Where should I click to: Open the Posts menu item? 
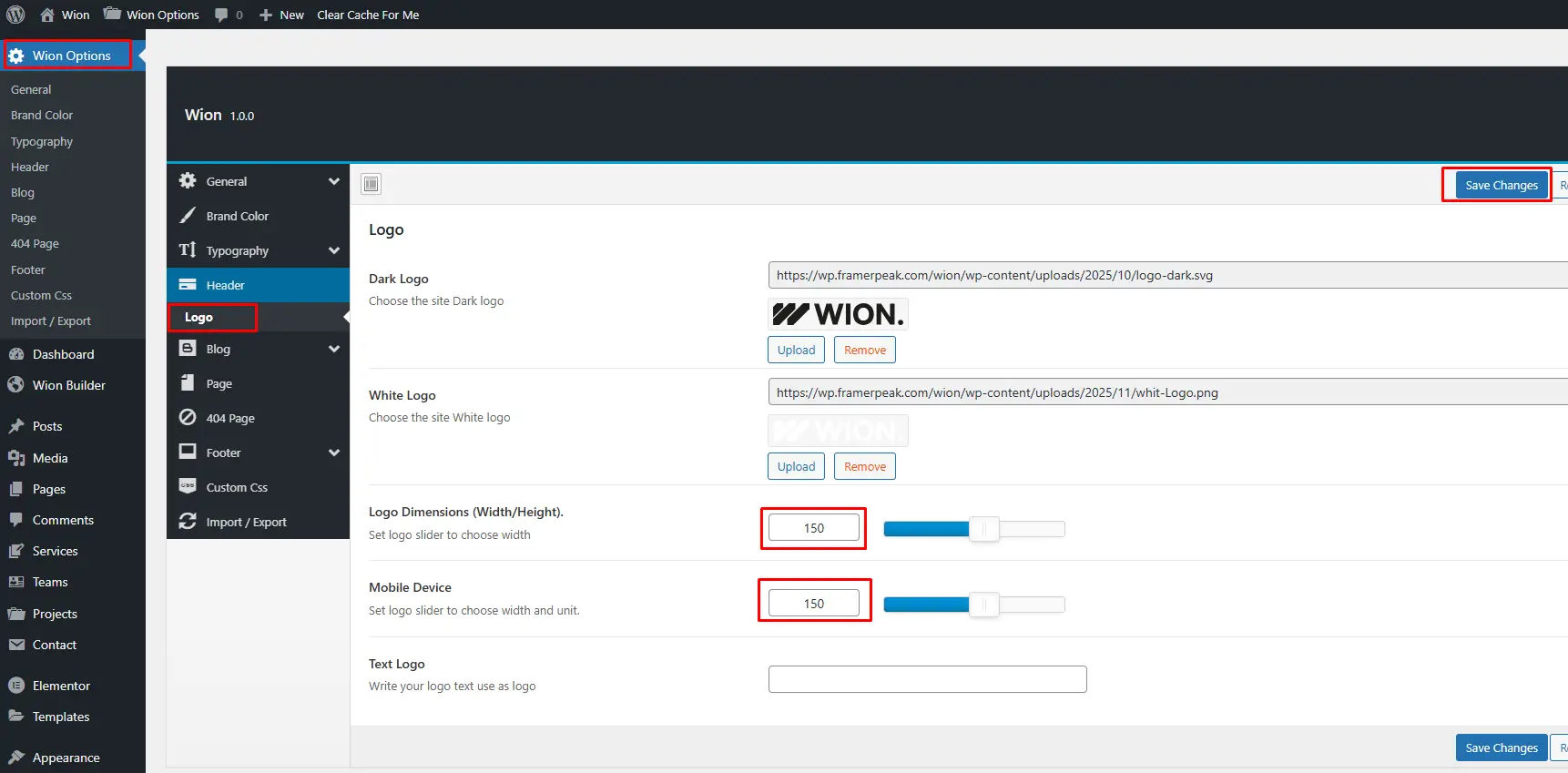coord(47,426)
